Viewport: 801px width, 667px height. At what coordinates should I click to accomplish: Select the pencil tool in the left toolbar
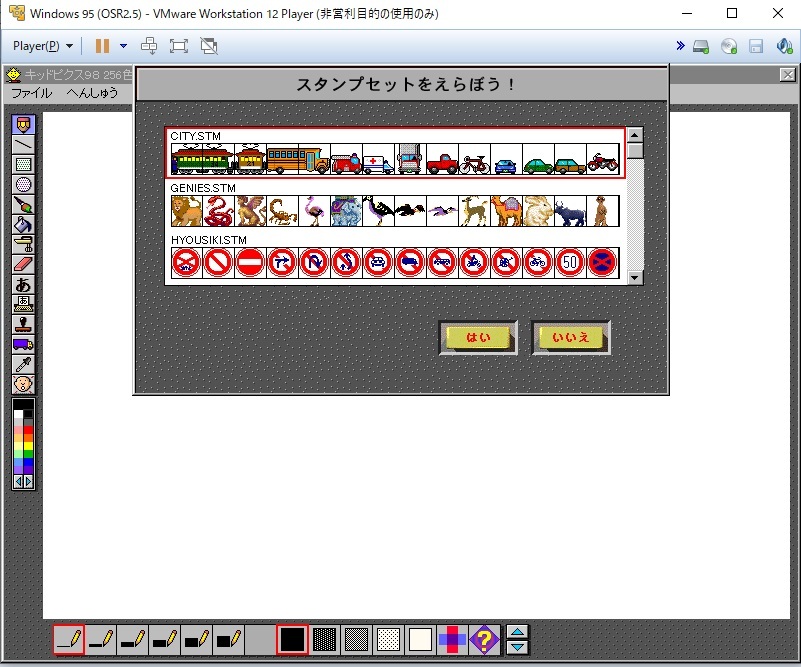click(23, 124)
